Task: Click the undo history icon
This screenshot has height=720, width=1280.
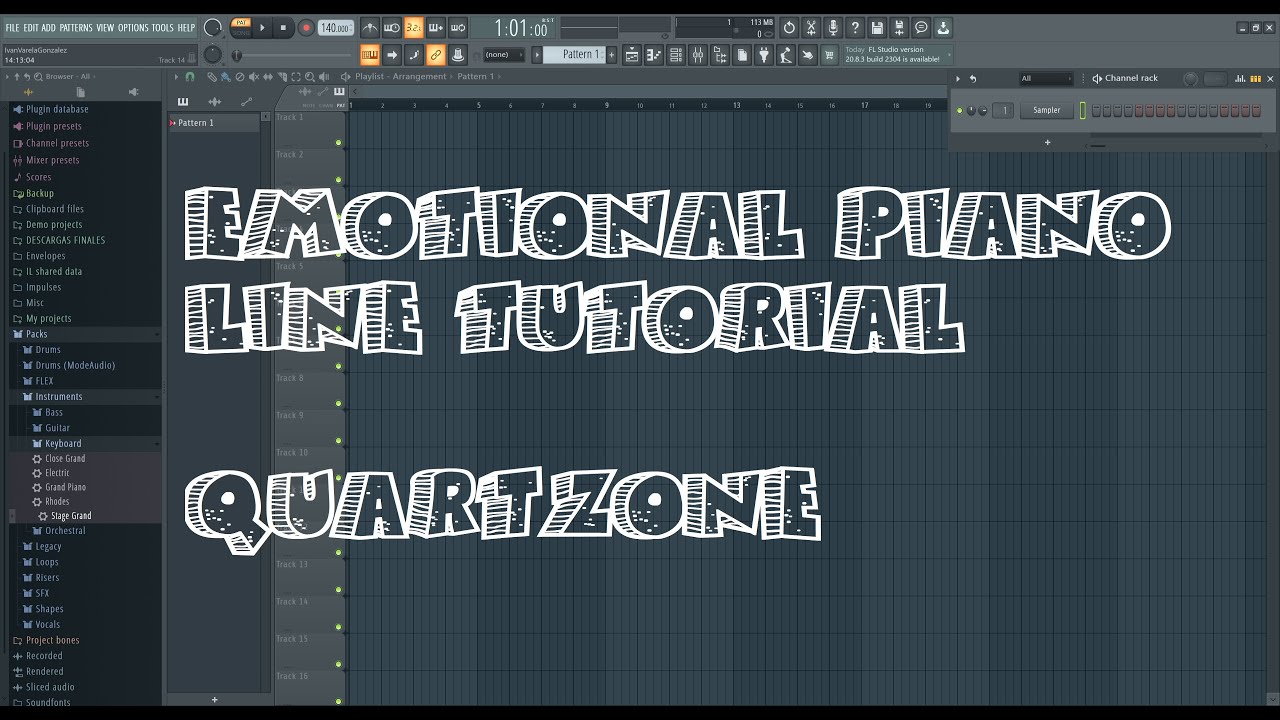Action: [x=789, y=28]
